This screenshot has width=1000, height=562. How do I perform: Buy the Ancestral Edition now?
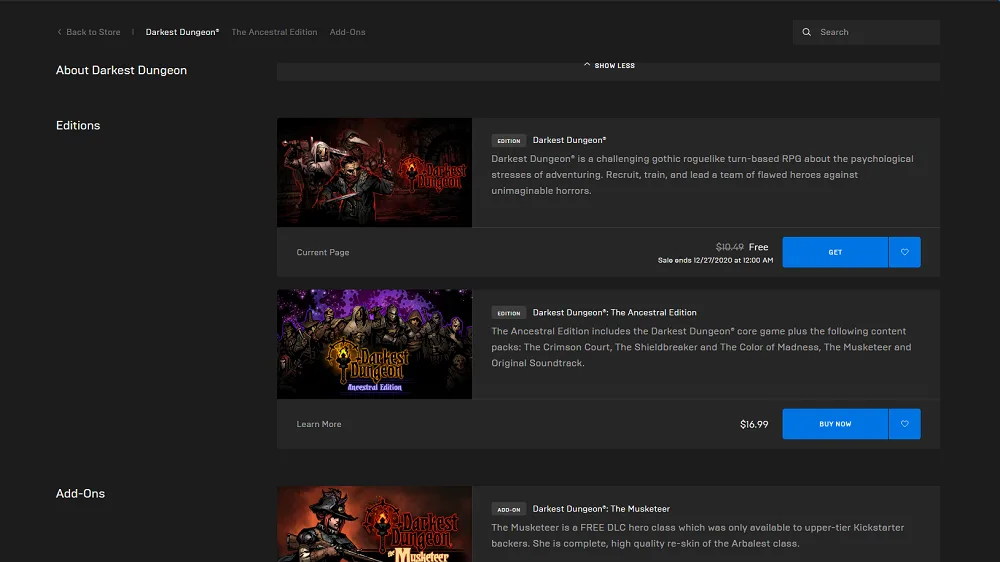point(835,424)
